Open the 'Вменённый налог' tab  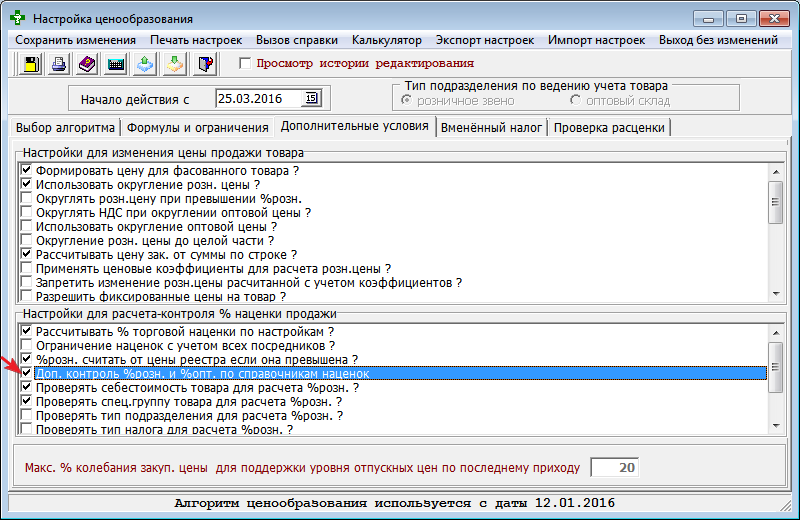tap(491, 127)
